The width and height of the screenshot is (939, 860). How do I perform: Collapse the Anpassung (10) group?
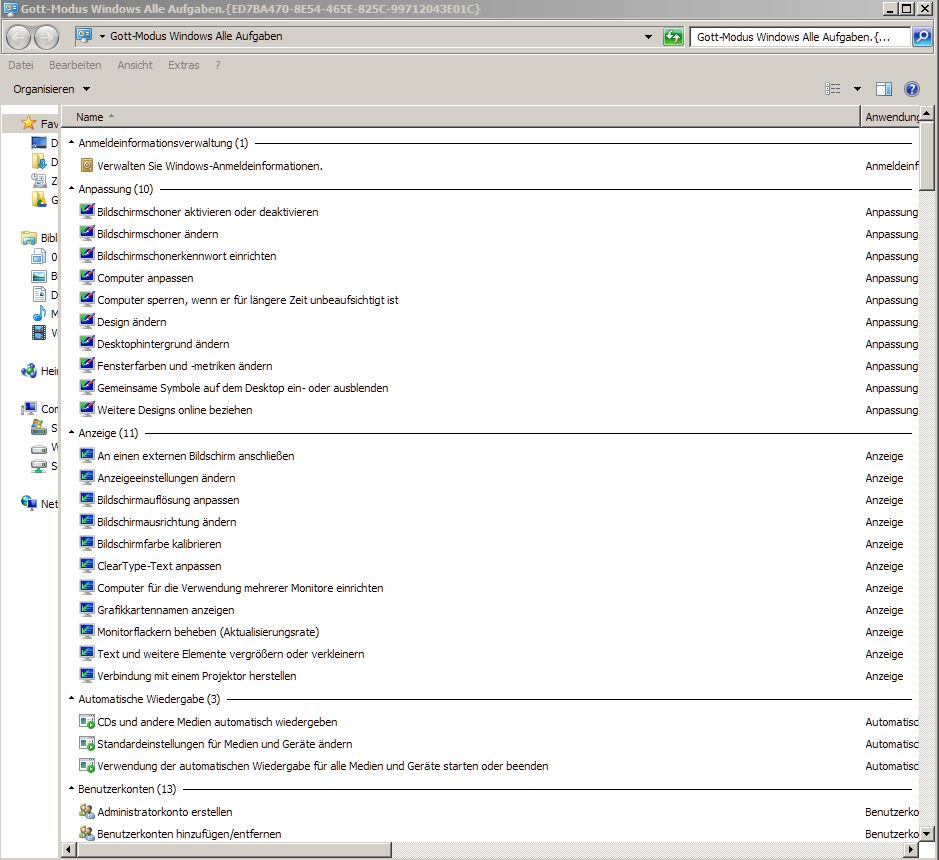tap(71, 189)
